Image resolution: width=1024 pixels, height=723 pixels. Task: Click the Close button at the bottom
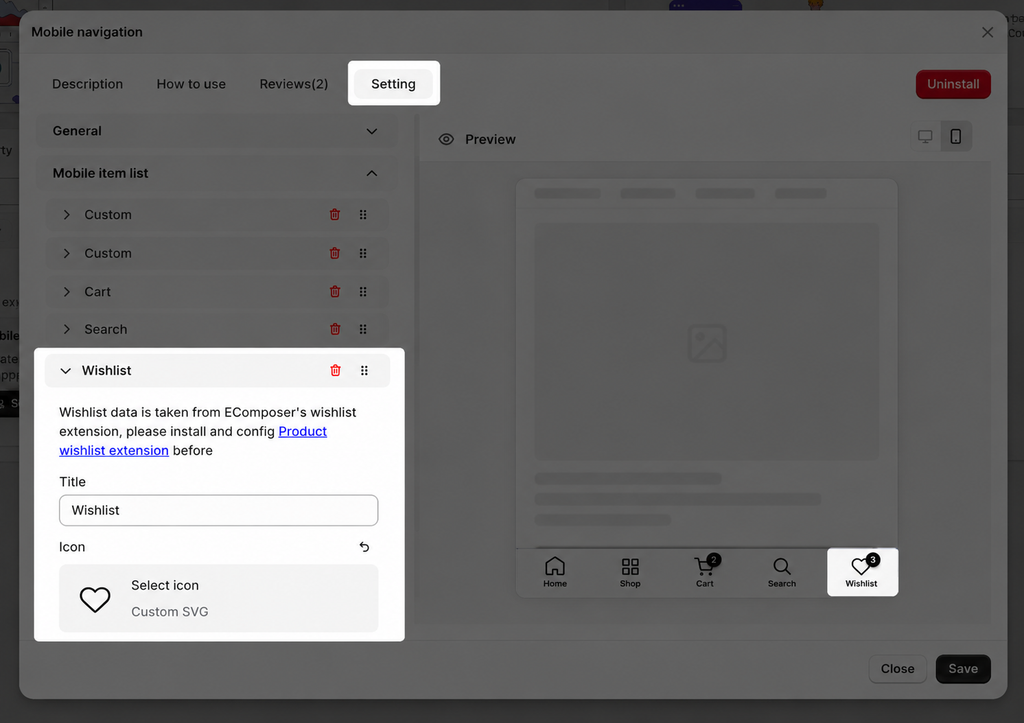point(897,669)
